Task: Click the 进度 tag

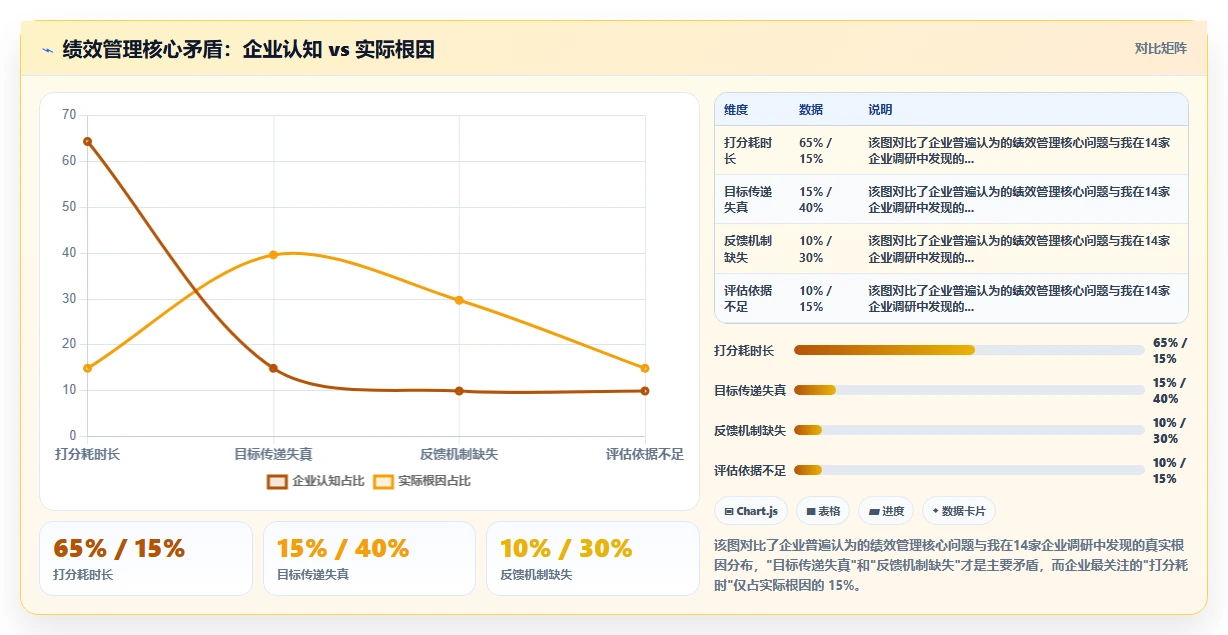Action: (x=886, y=511)
